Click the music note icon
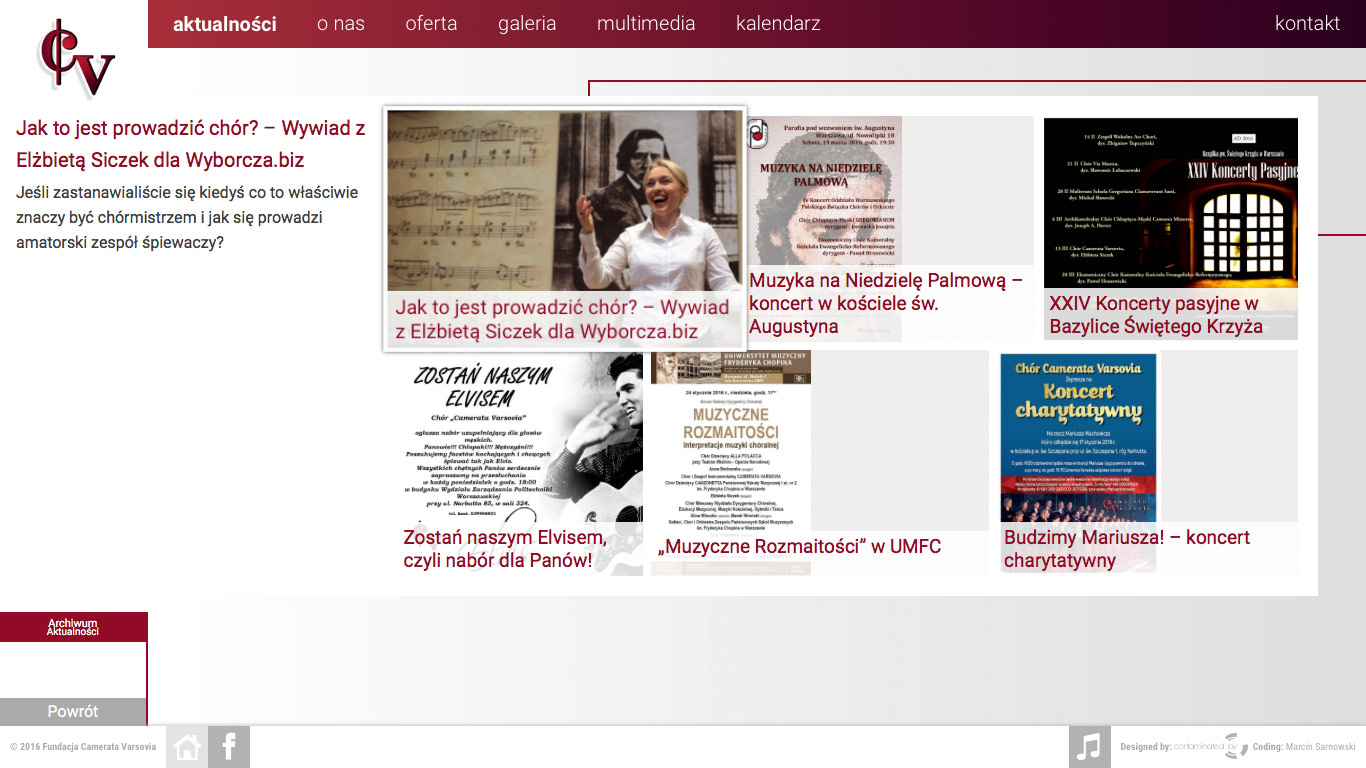 [1089, 747]
